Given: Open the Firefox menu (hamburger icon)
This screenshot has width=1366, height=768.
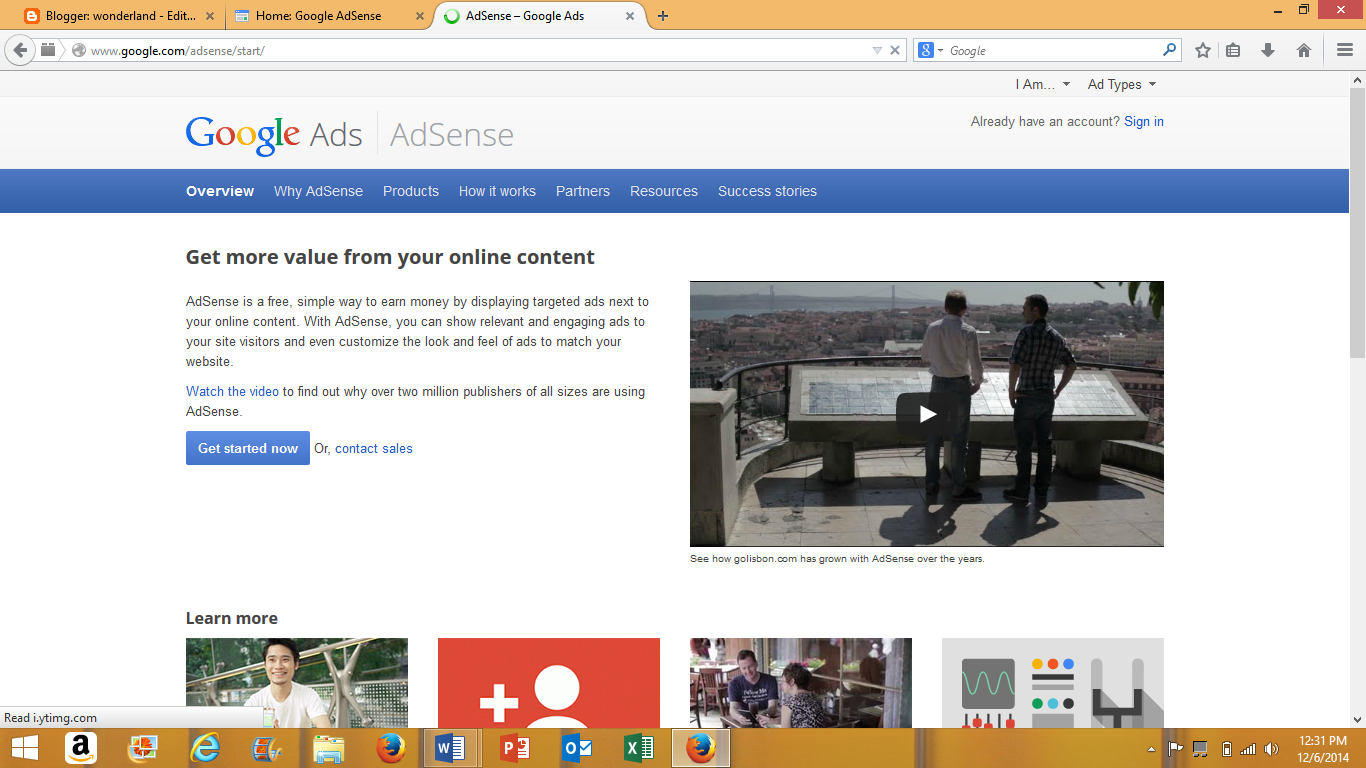Looking at the screenshot, I should coord(1343,49).
